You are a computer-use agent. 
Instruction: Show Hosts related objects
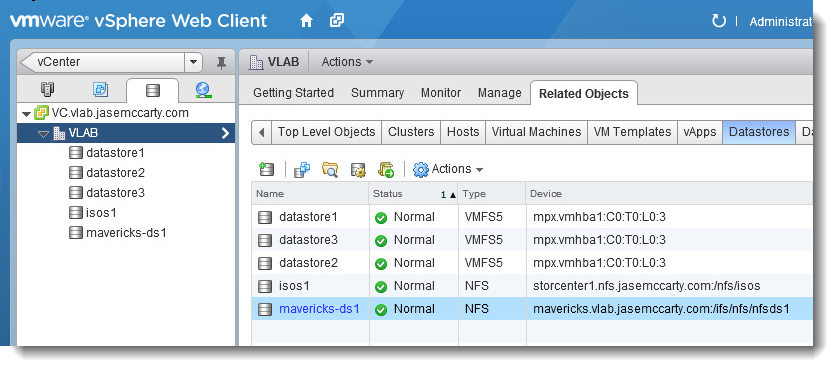click(x=463, y=132)
